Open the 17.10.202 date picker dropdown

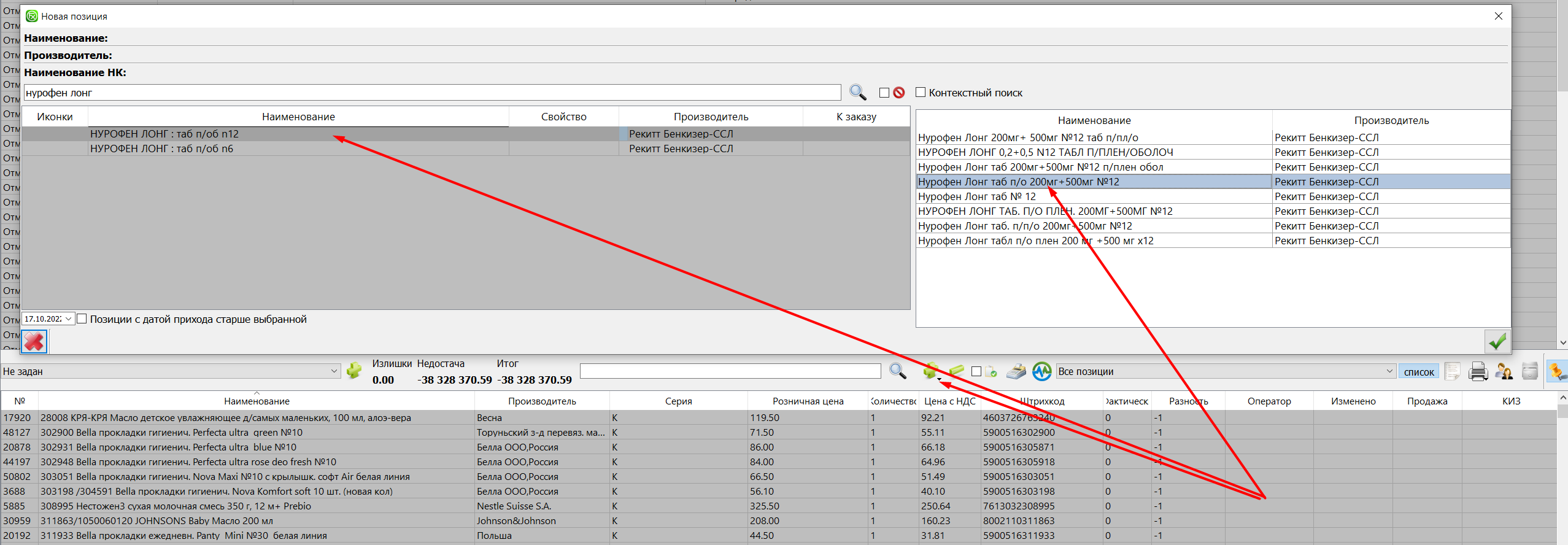(x=68, y=319)
